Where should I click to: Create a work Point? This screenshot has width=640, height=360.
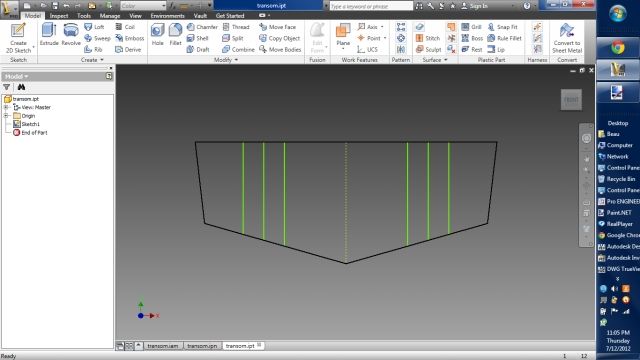pos(369,38)
